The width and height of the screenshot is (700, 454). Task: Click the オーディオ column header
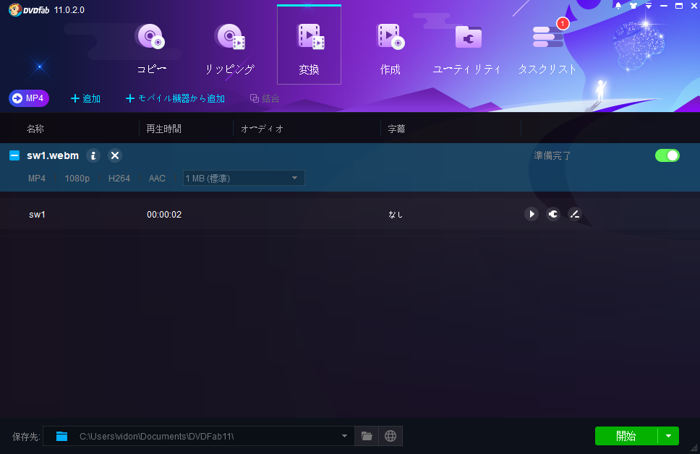[x=262, y=129]
